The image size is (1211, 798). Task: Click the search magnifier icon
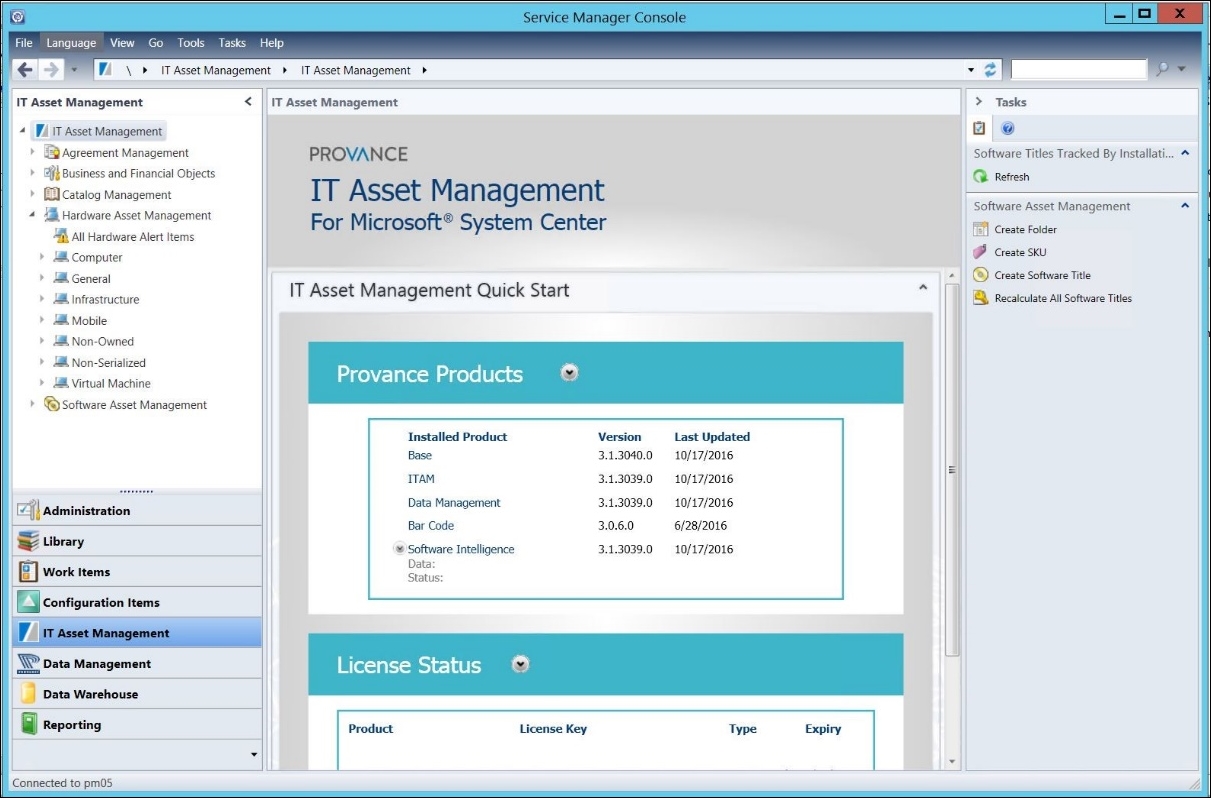(1163, 69)
